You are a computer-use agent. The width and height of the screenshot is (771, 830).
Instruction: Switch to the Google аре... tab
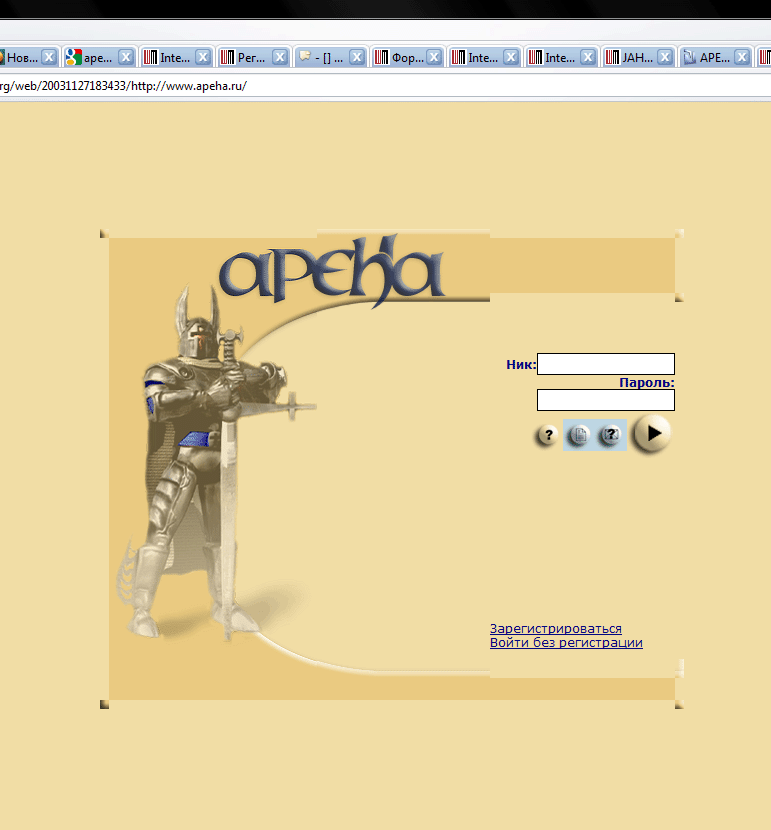pos(98,58)
